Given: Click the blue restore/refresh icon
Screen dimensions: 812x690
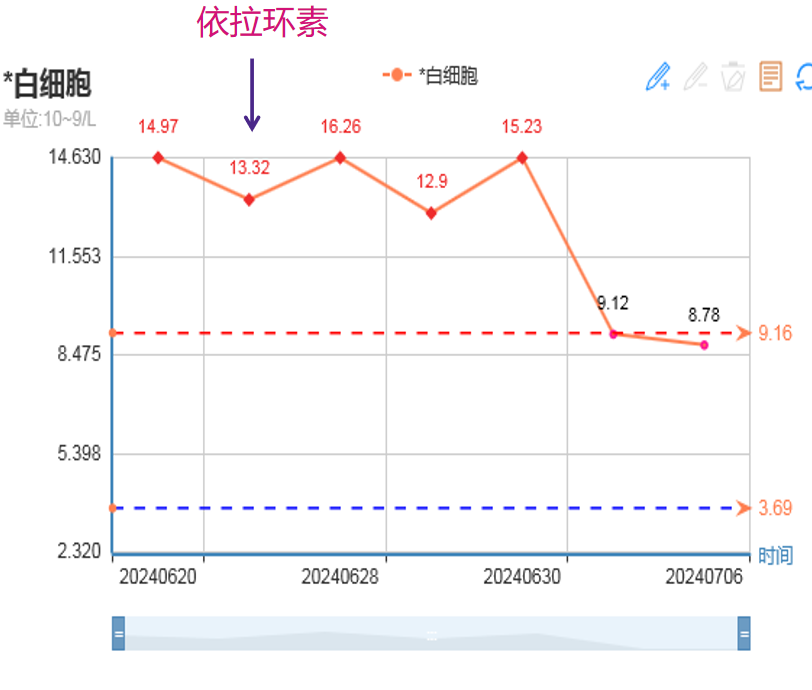Looking at the screenshot, I should [x=803, y=76].
